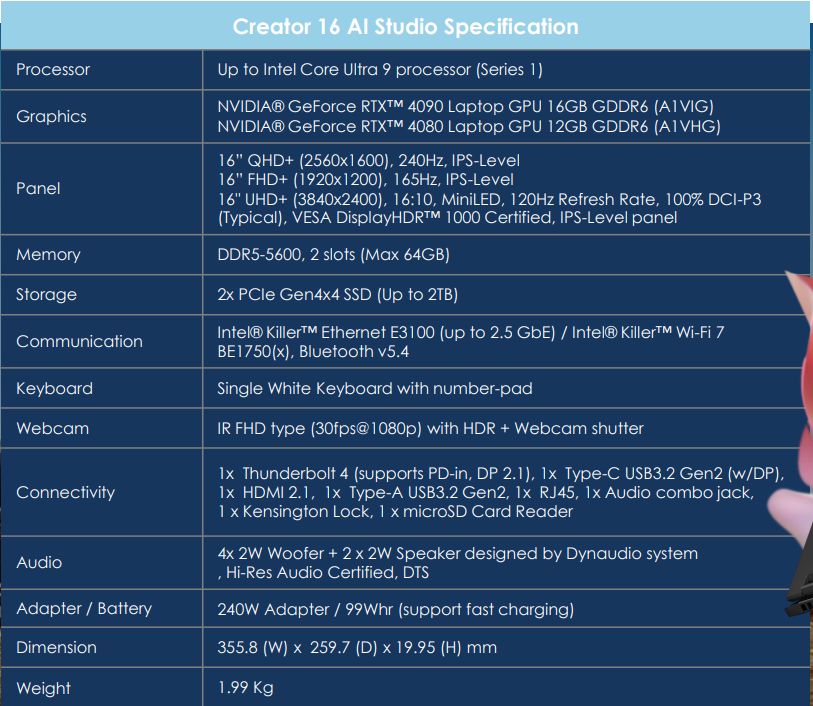This screenshot has height=706, width=813.
Task: Click the 'Keyboard' row label
Action: (x=54, y=389)
